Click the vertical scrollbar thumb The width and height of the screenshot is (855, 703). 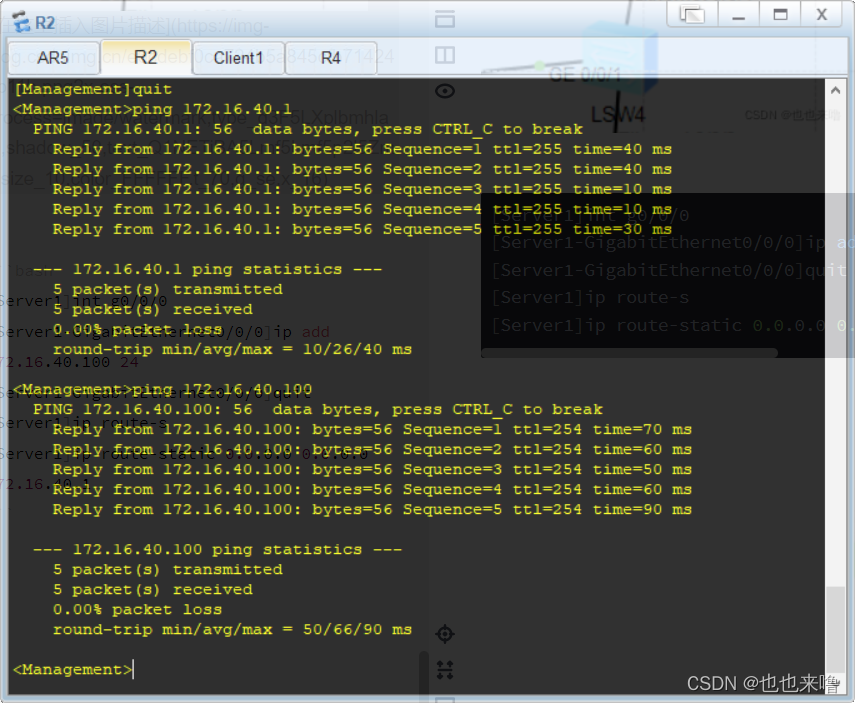tap(834, 630)
